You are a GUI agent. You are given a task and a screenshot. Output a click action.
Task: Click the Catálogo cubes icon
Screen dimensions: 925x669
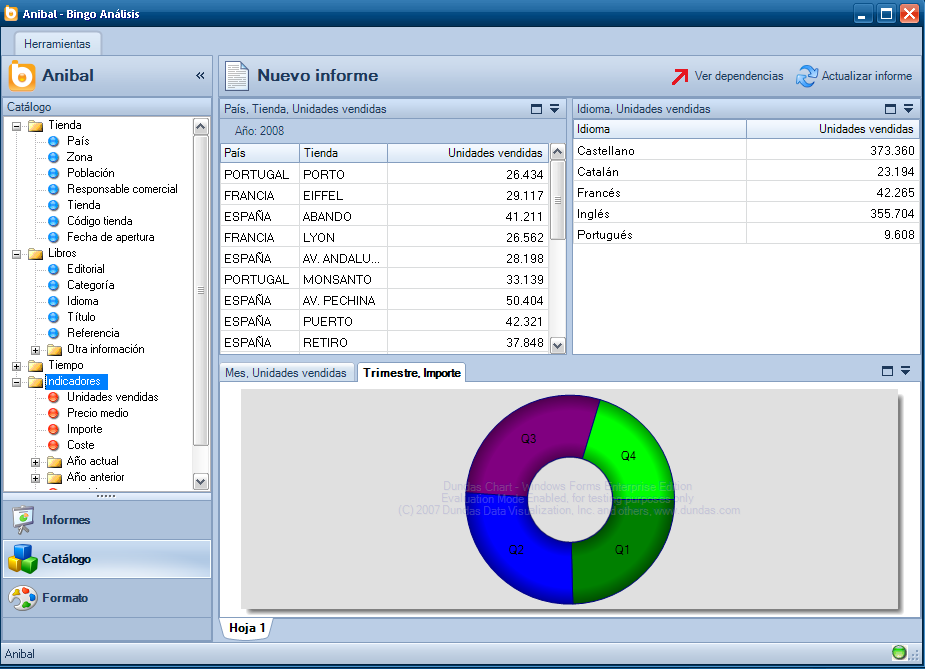(x=22, y=559)
